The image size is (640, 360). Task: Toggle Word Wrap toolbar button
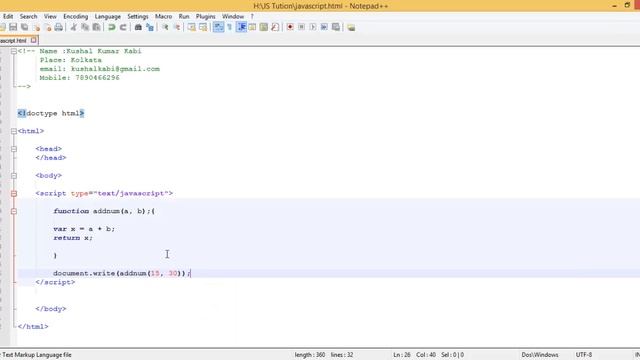click(x=218, y=27)
